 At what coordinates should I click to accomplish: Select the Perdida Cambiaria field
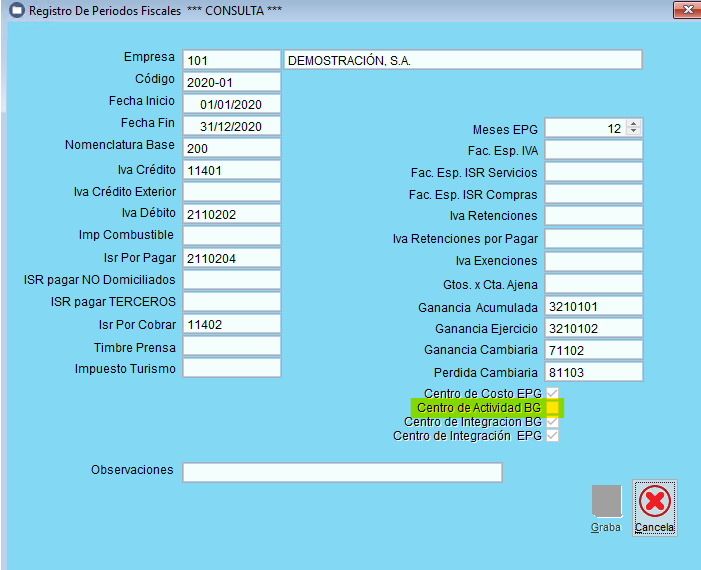click(593, 372)
